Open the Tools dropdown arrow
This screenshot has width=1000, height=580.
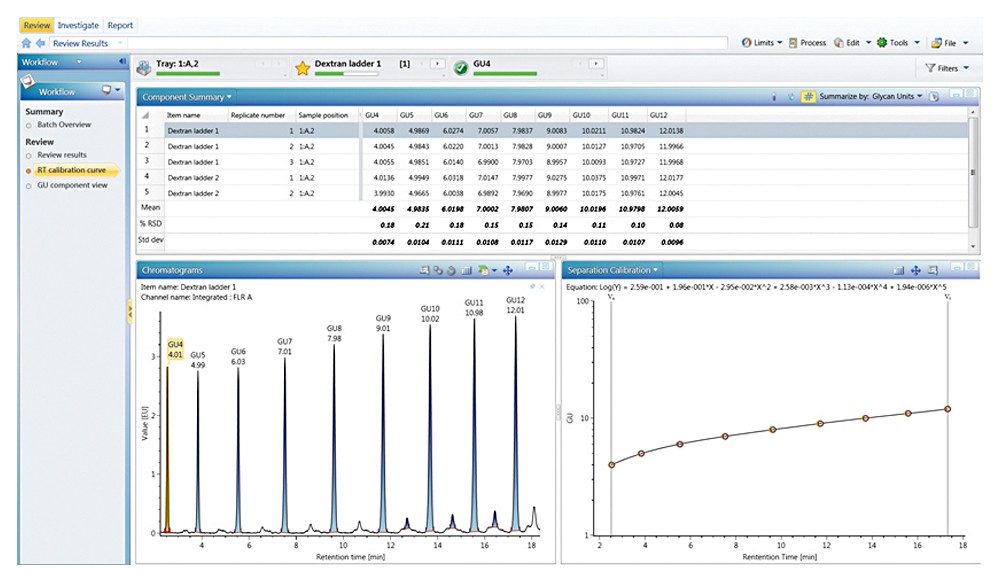tap(917, 43)
